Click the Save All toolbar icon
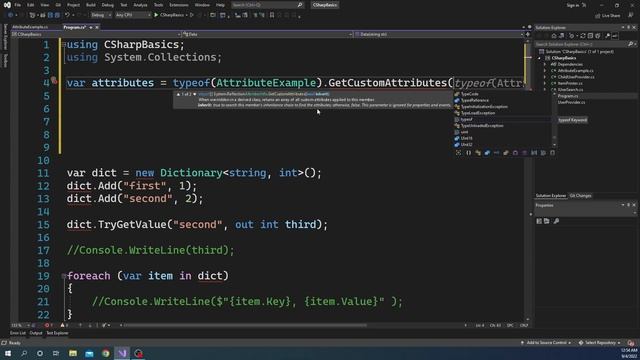The image size is (640, 360). click(x=57, y=15)
